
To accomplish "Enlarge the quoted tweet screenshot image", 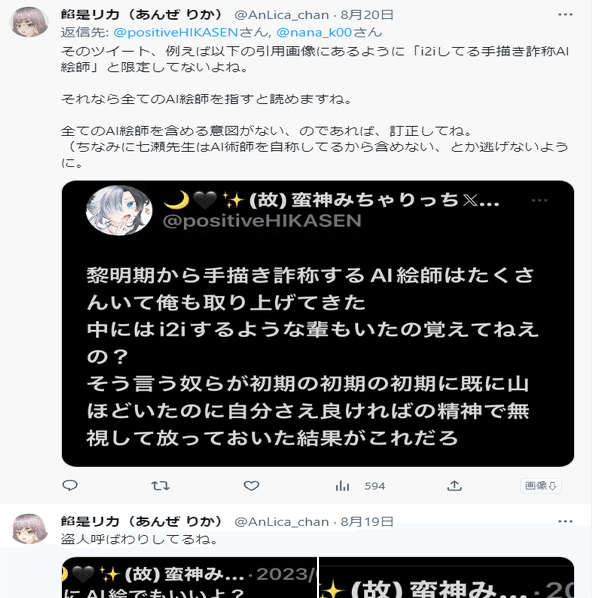I will [x=318, y=323].
